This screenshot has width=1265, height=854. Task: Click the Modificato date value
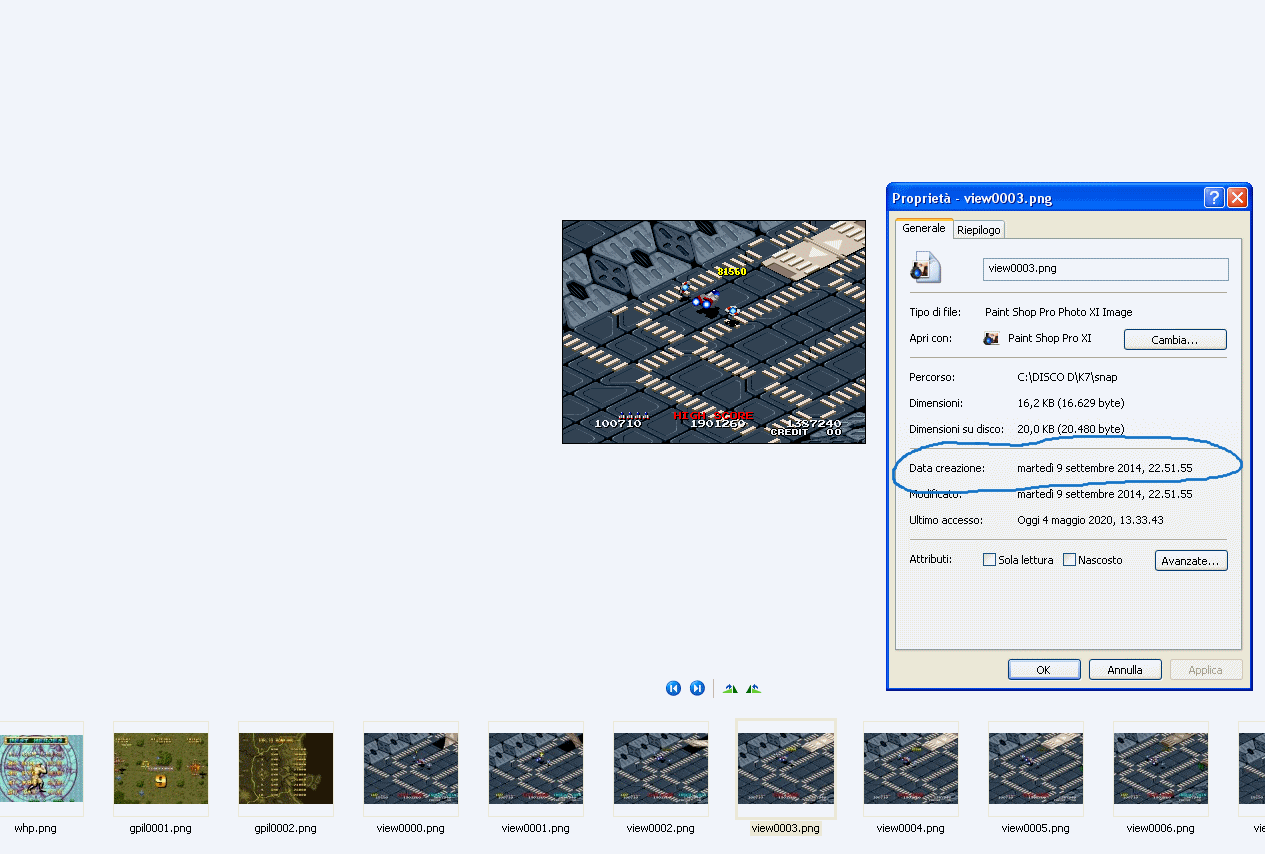click(x=1105, y=494)
